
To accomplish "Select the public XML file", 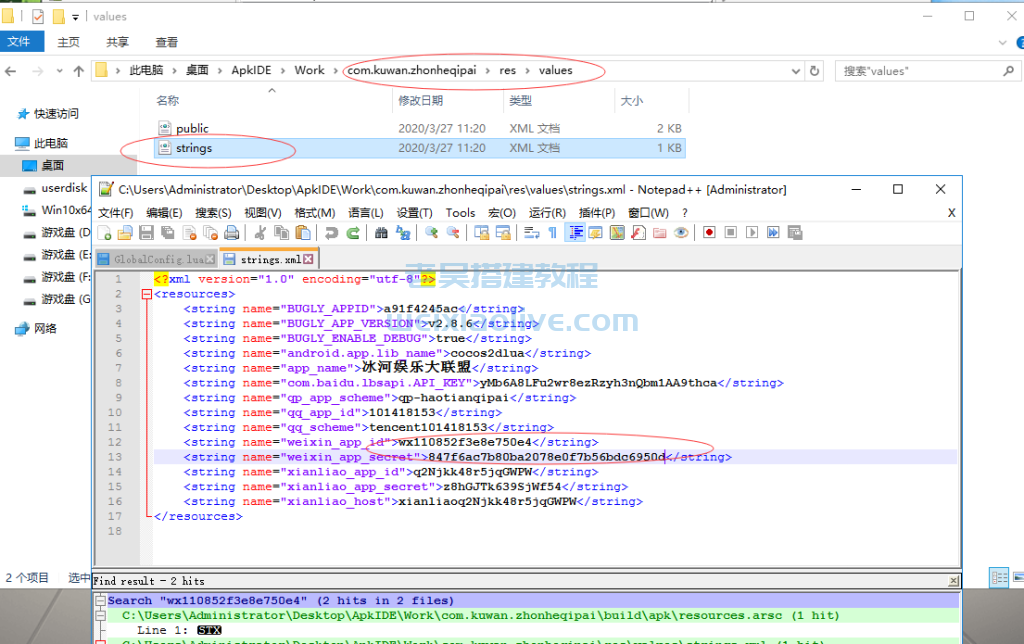I will click(192, 128).
